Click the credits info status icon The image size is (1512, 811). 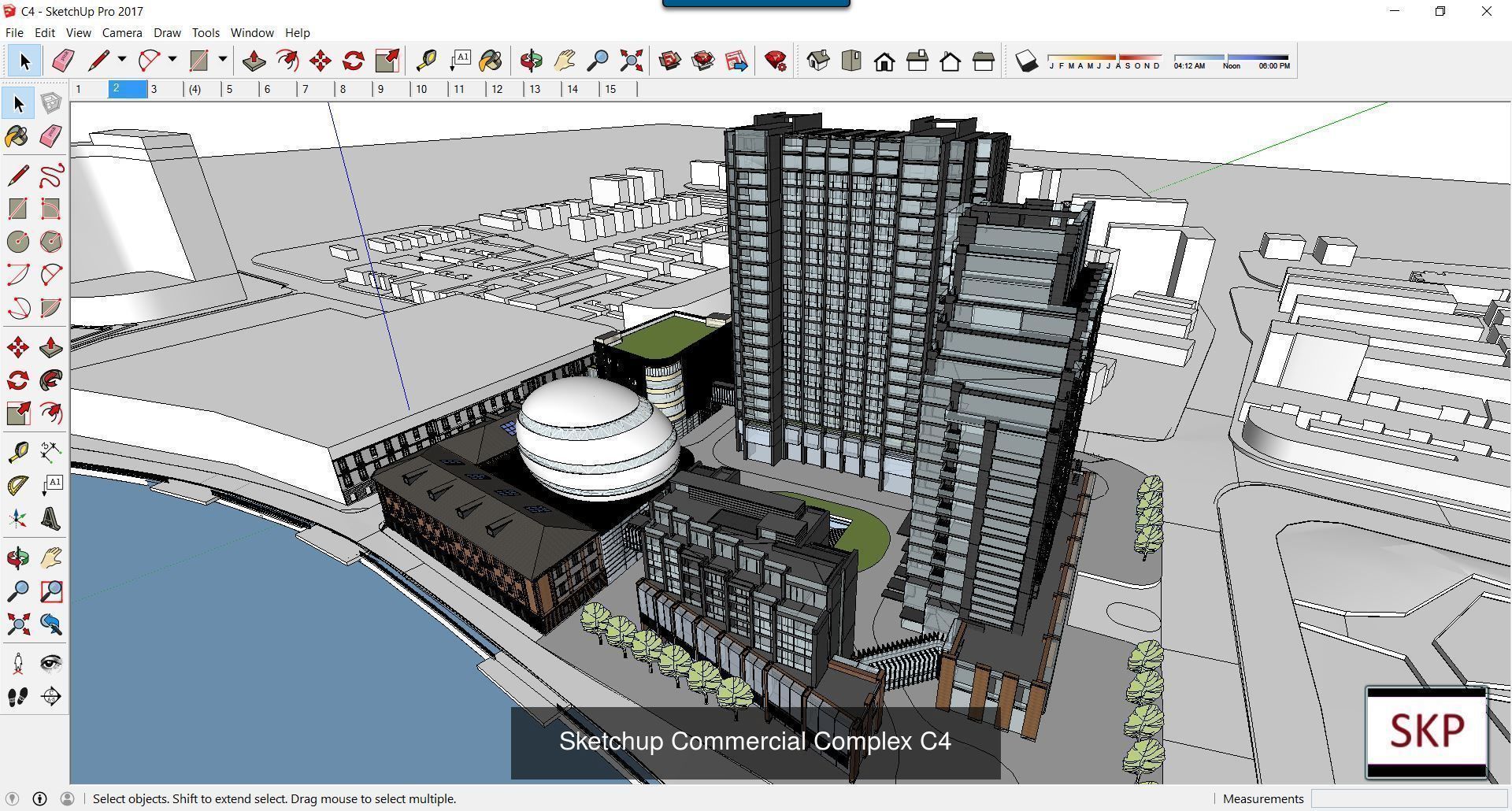coord(39,798)
